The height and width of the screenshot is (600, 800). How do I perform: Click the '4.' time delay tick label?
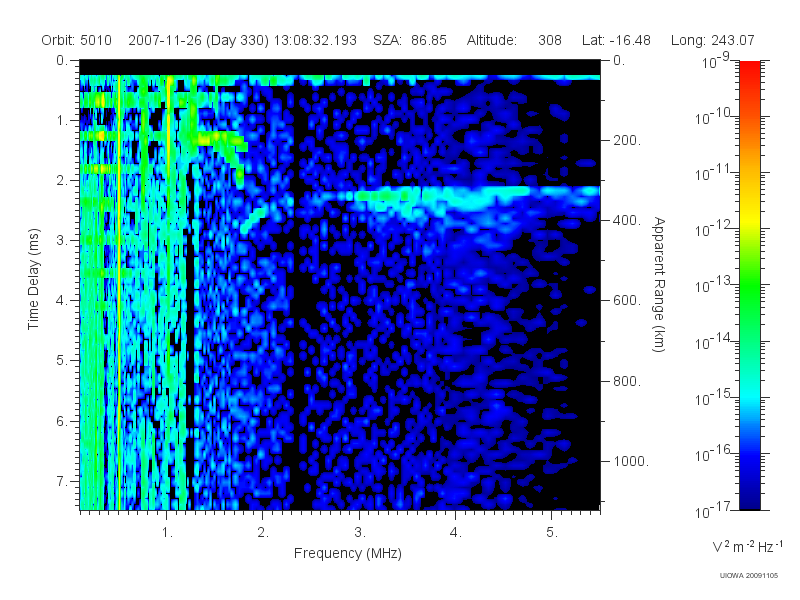click(62, 301)
